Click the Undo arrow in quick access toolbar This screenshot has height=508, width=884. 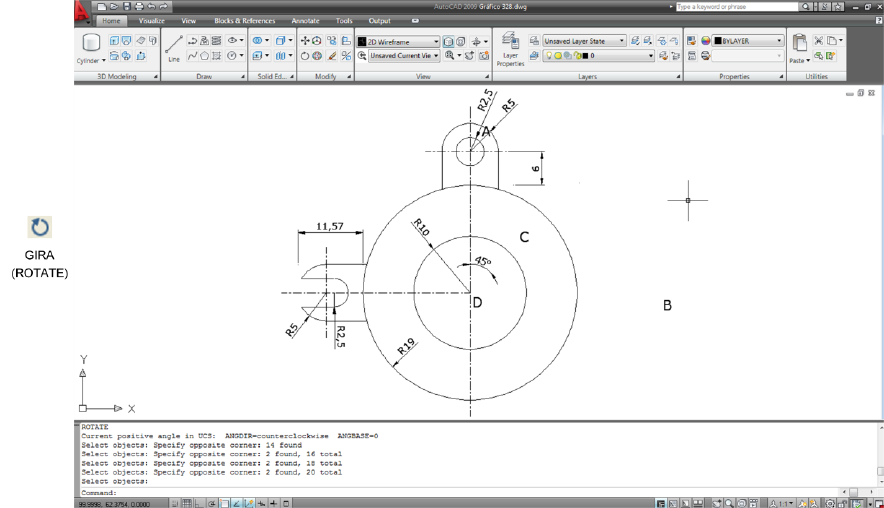click(x=150, y=7)
